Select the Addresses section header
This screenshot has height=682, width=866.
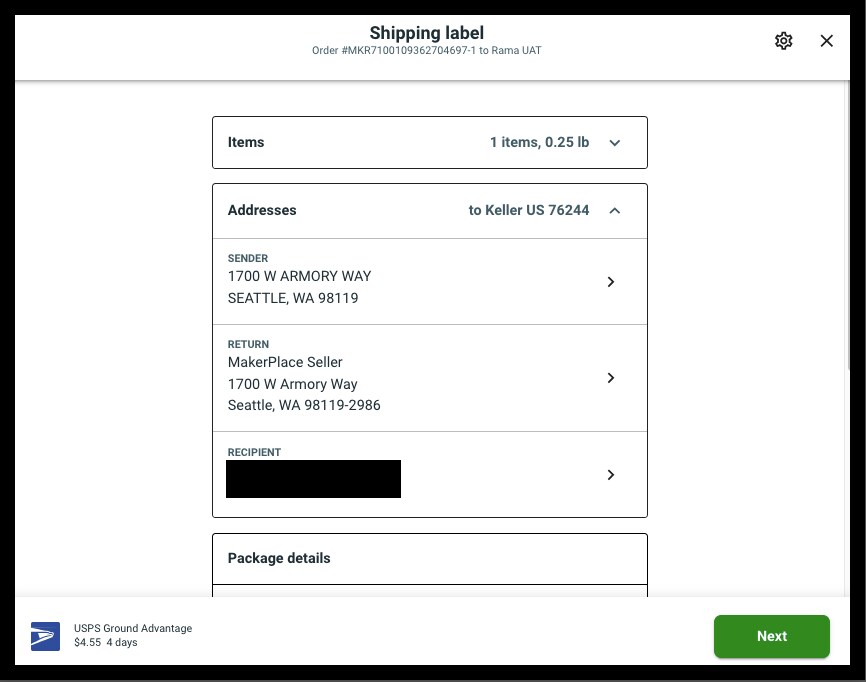point(262,210)
